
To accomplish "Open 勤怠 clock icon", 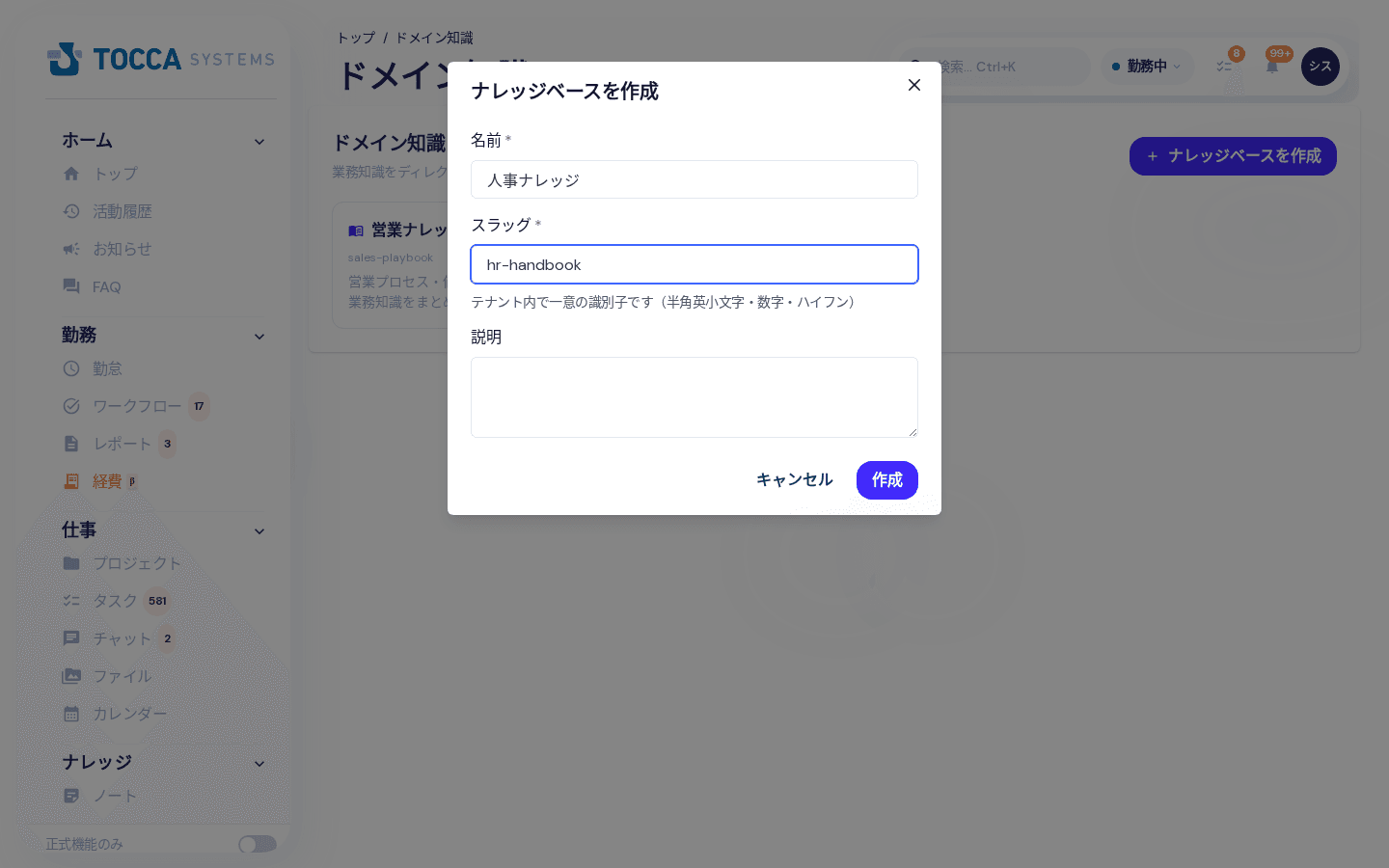I will [71, 368].
